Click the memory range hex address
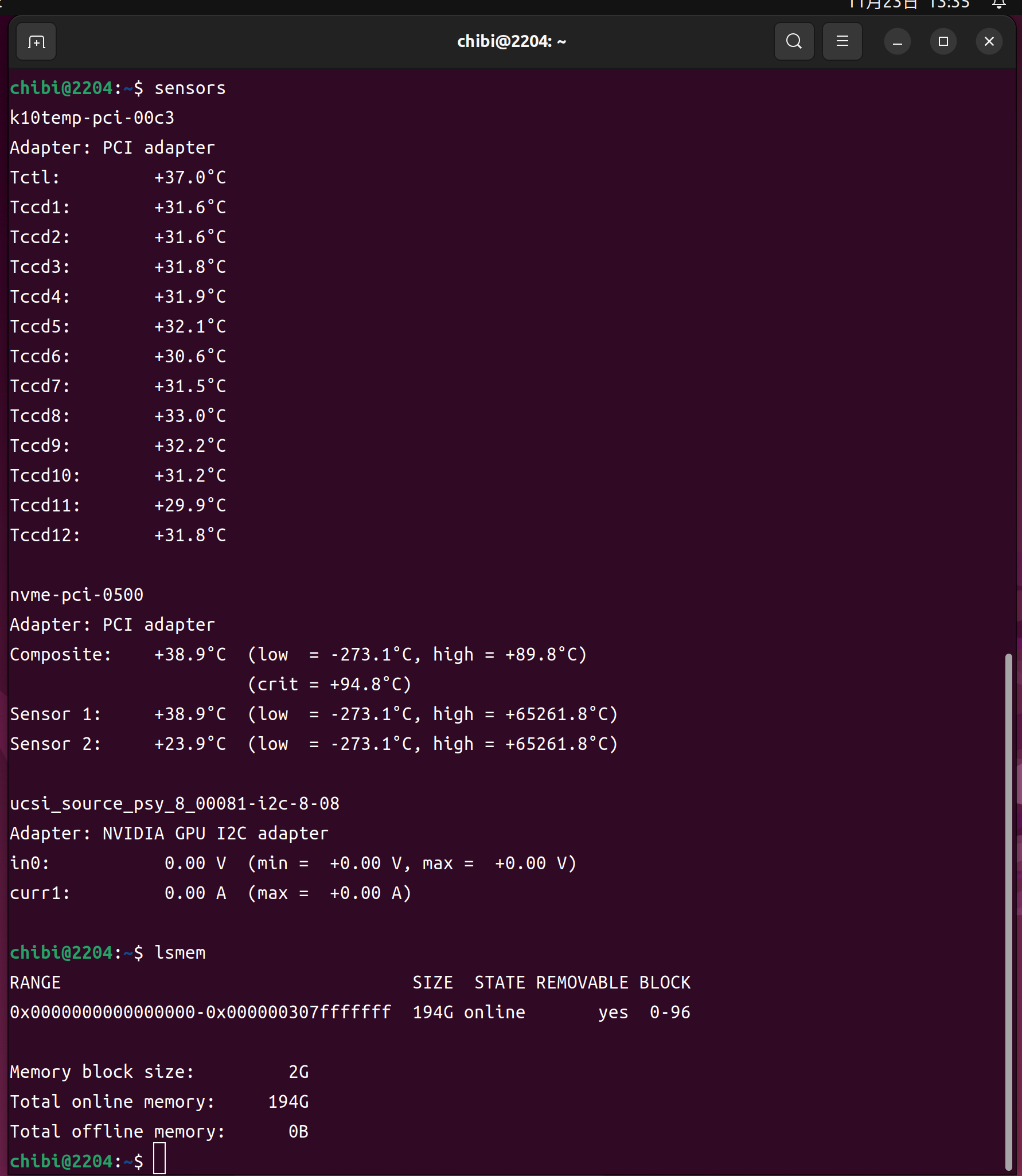This screenshot has width=1022, height=1176. tap(200, 1013)
